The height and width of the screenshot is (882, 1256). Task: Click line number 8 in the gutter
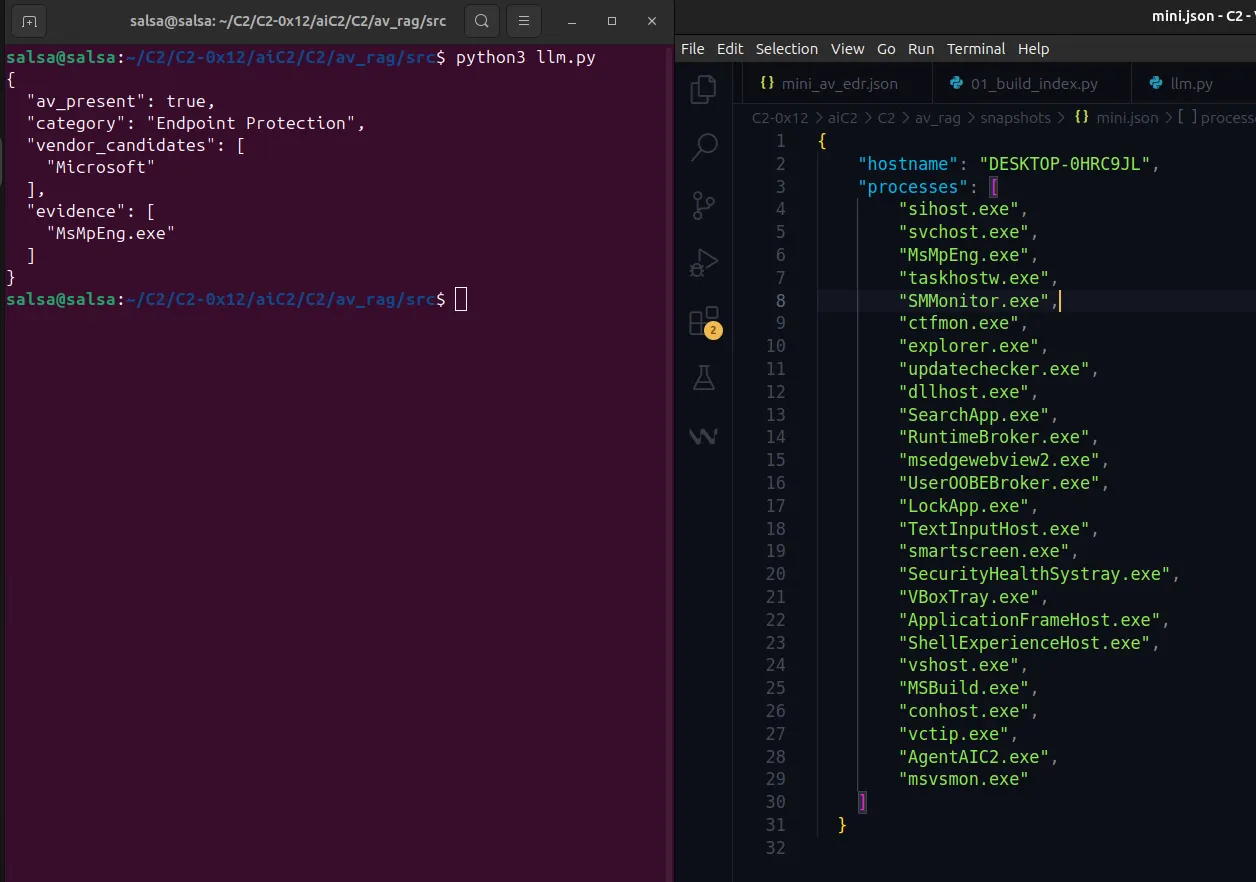[780, 301]
